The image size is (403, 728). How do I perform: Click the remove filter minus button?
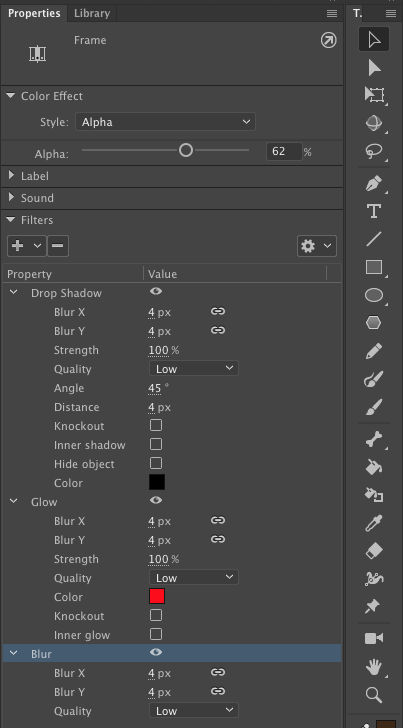58,246
